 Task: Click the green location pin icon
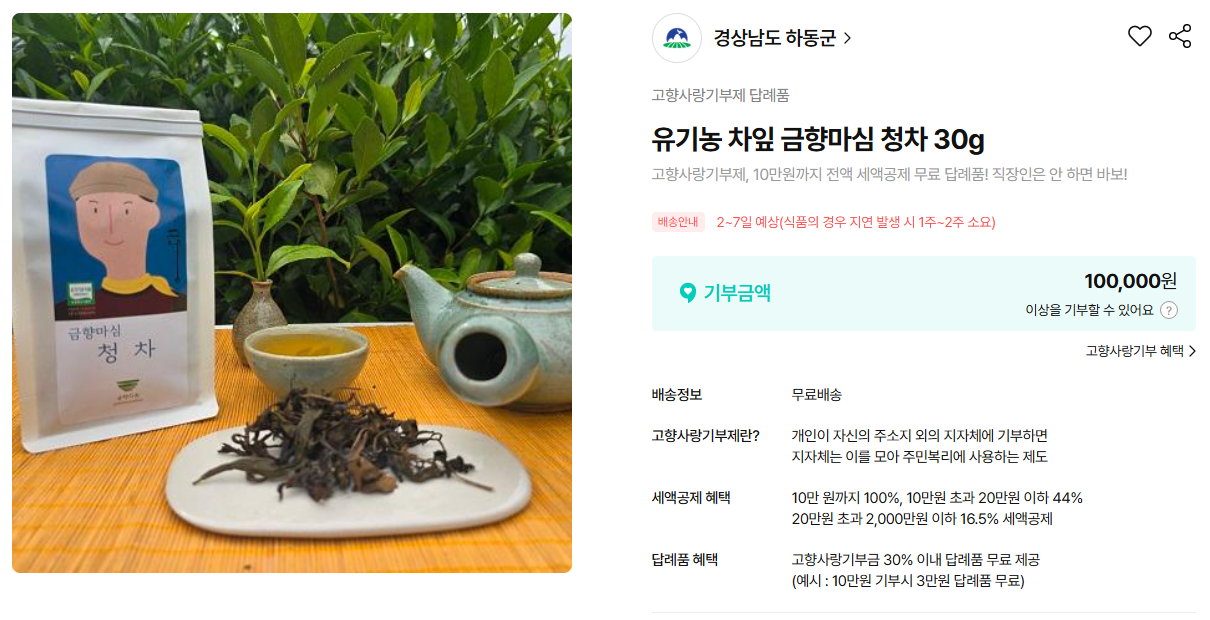coord(687,293)
